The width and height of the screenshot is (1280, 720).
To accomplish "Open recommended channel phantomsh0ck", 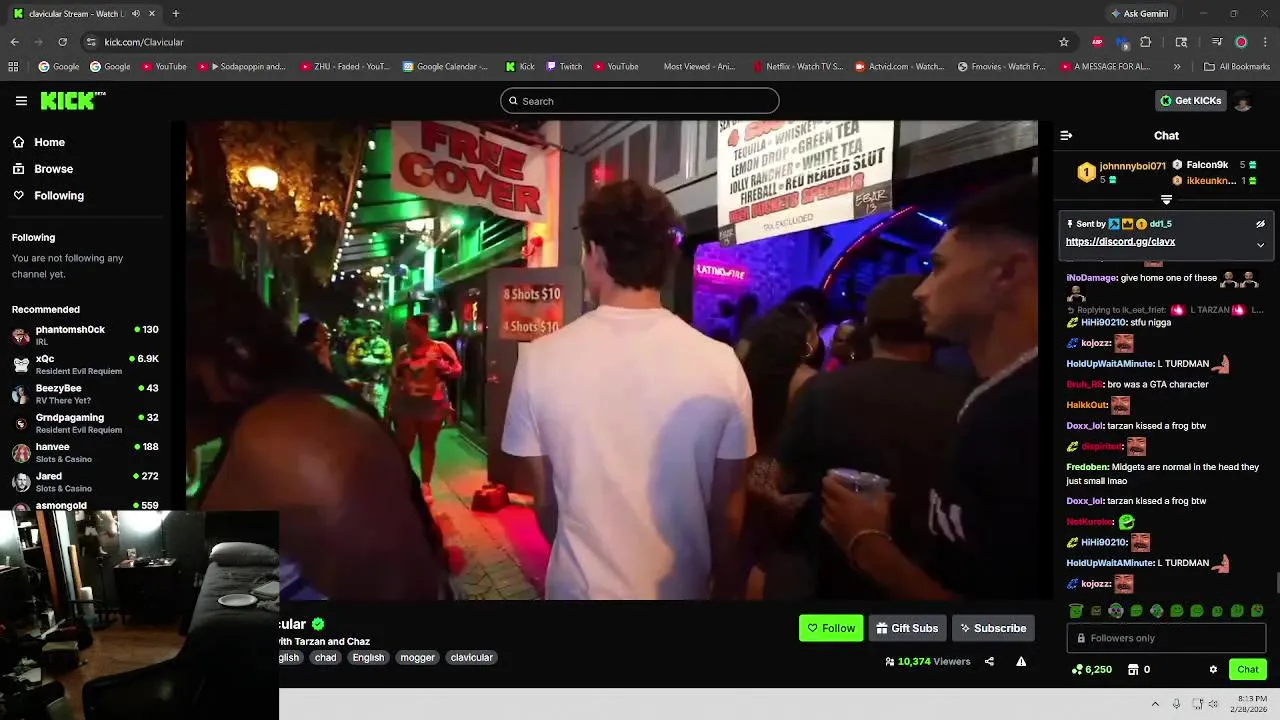I will (85, 335).
